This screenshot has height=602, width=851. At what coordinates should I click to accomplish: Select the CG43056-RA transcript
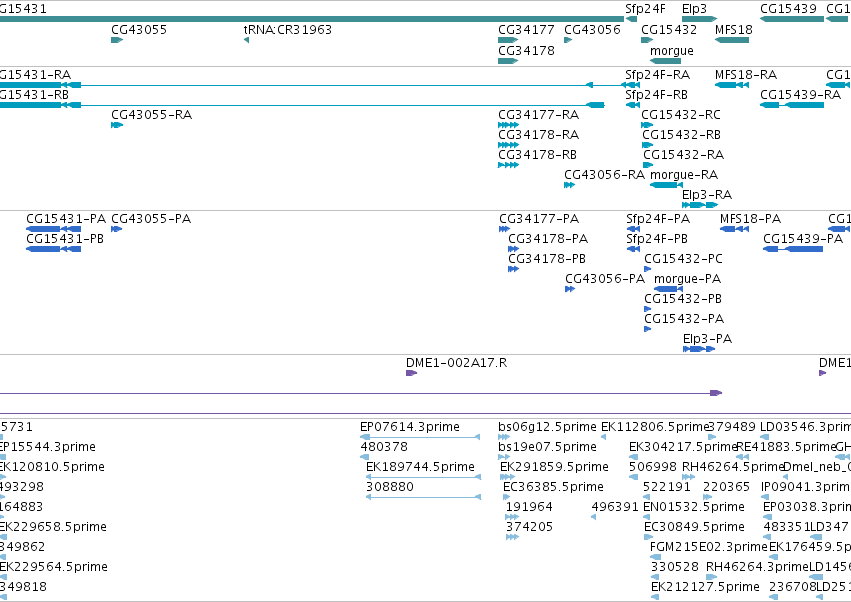click(569, 185)
